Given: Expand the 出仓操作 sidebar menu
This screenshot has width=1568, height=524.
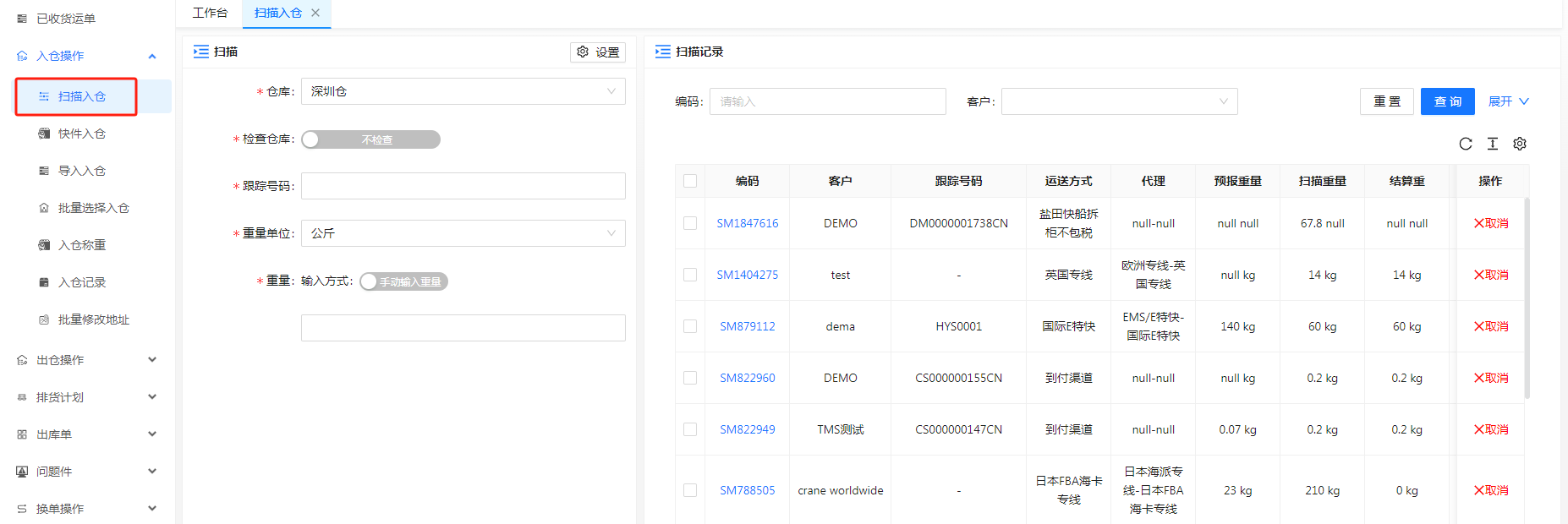Looking at the screenshot, I should point(85,360).
